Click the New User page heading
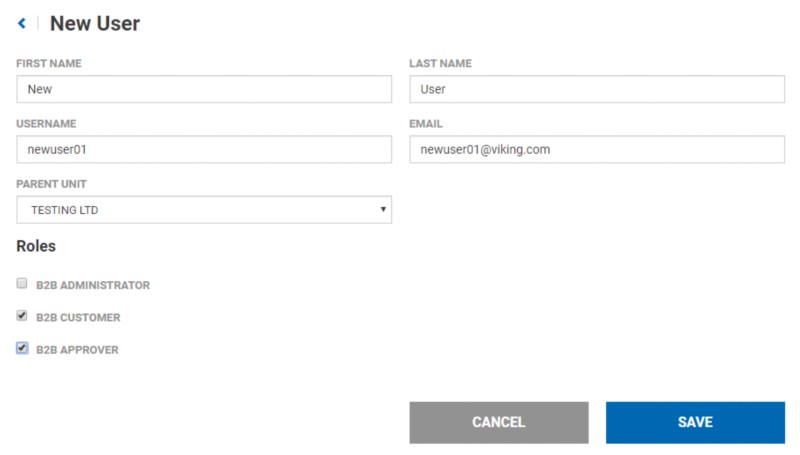The width and height of the screenshot is (800, 455). [x=95, y=23]
